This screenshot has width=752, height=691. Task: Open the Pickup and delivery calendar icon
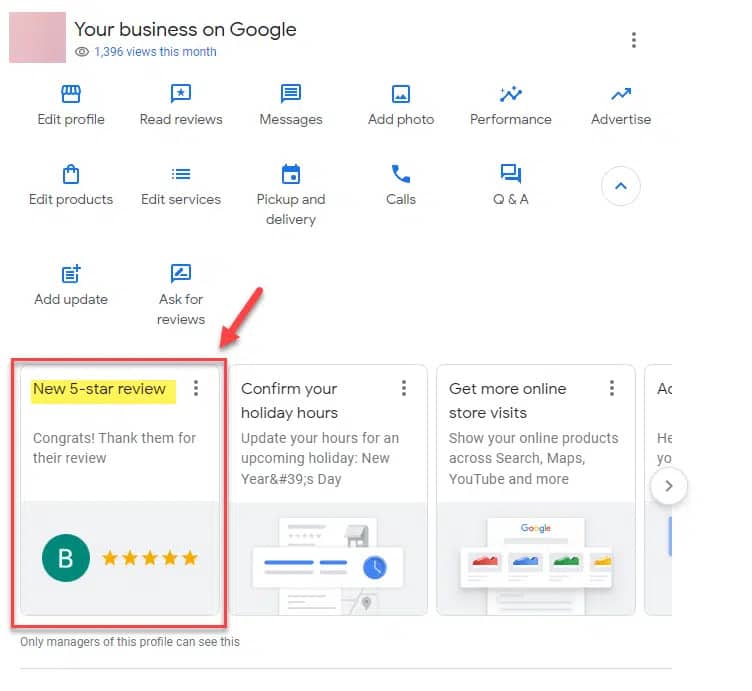click(x=291, y=174)
